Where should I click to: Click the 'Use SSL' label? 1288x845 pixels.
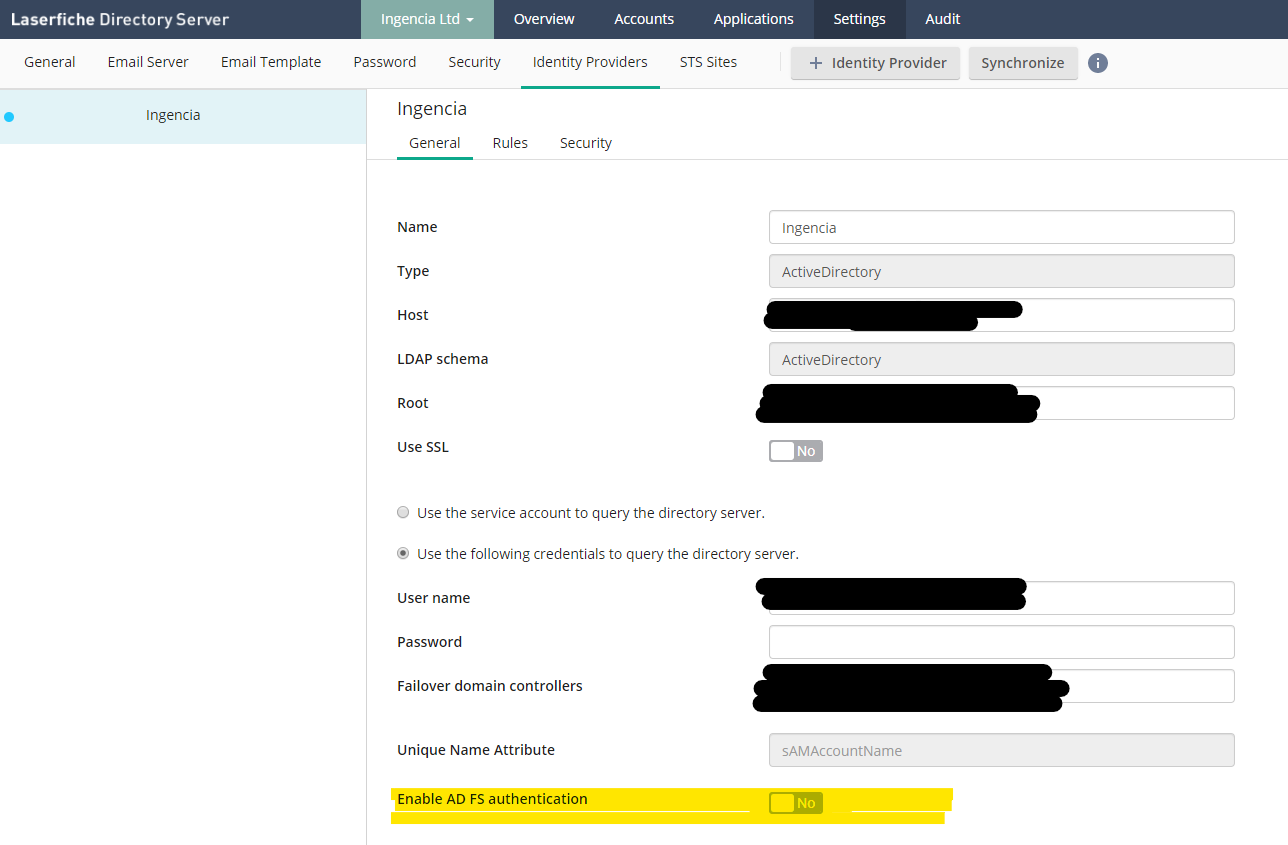coord(423,447)
